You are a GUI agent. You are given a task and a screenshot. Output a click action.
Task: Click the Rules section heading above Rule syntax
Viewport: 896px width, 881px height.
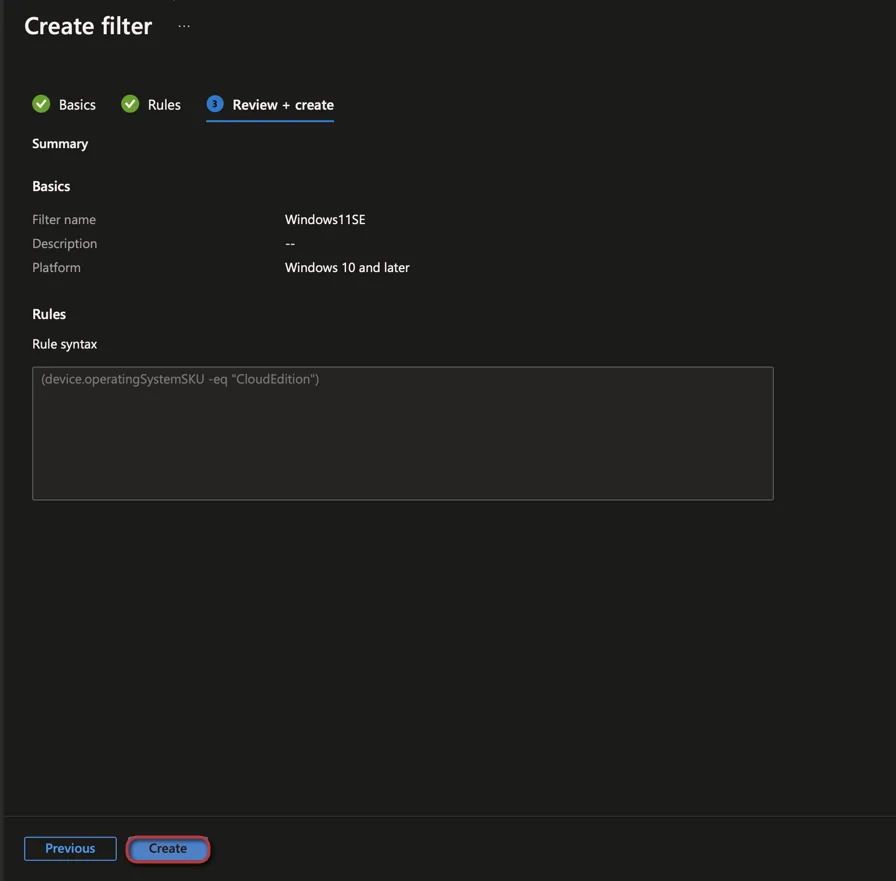(x=49, y=314)
